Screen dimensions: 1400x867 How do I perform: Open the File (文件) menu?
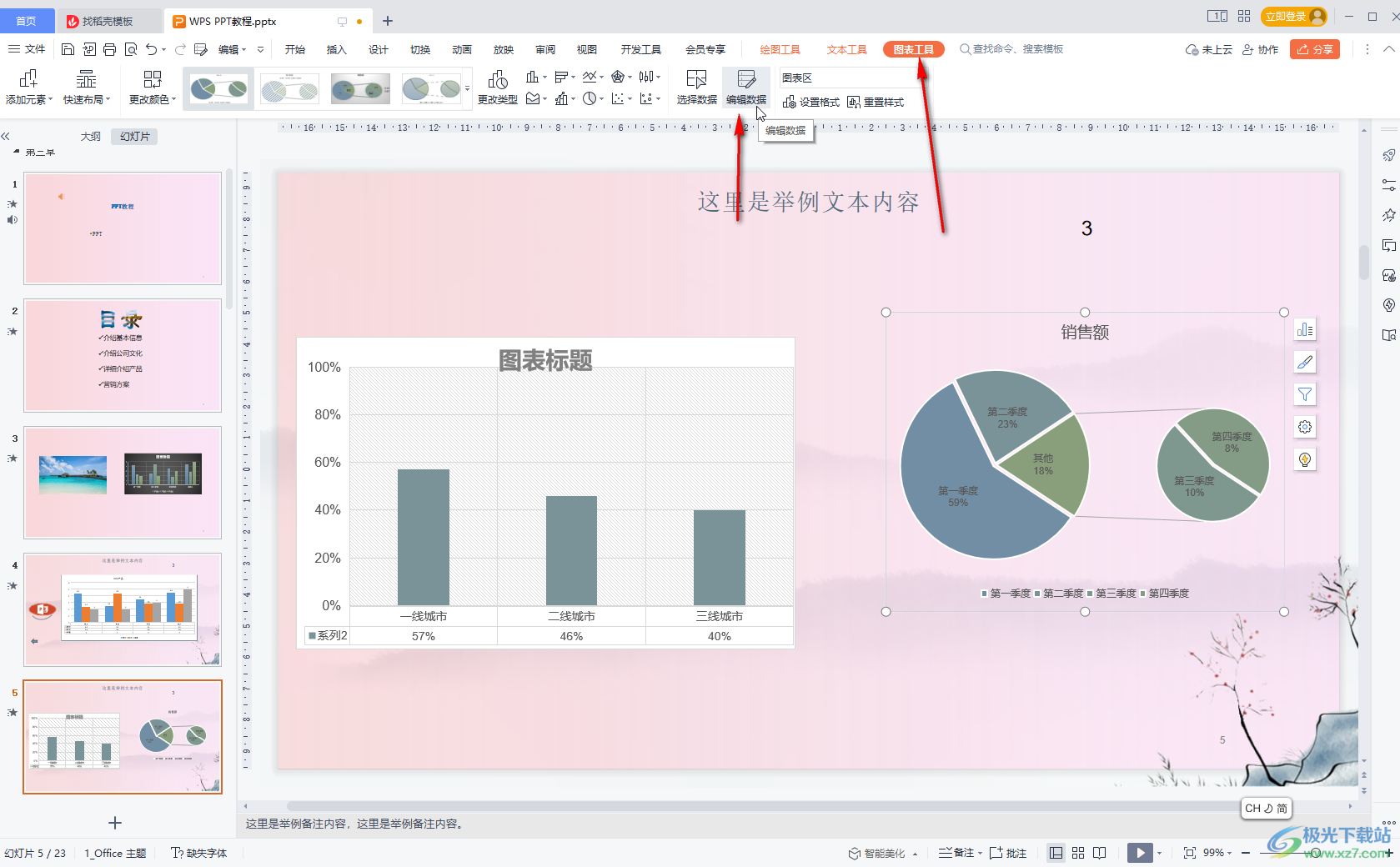click(27, 49)
